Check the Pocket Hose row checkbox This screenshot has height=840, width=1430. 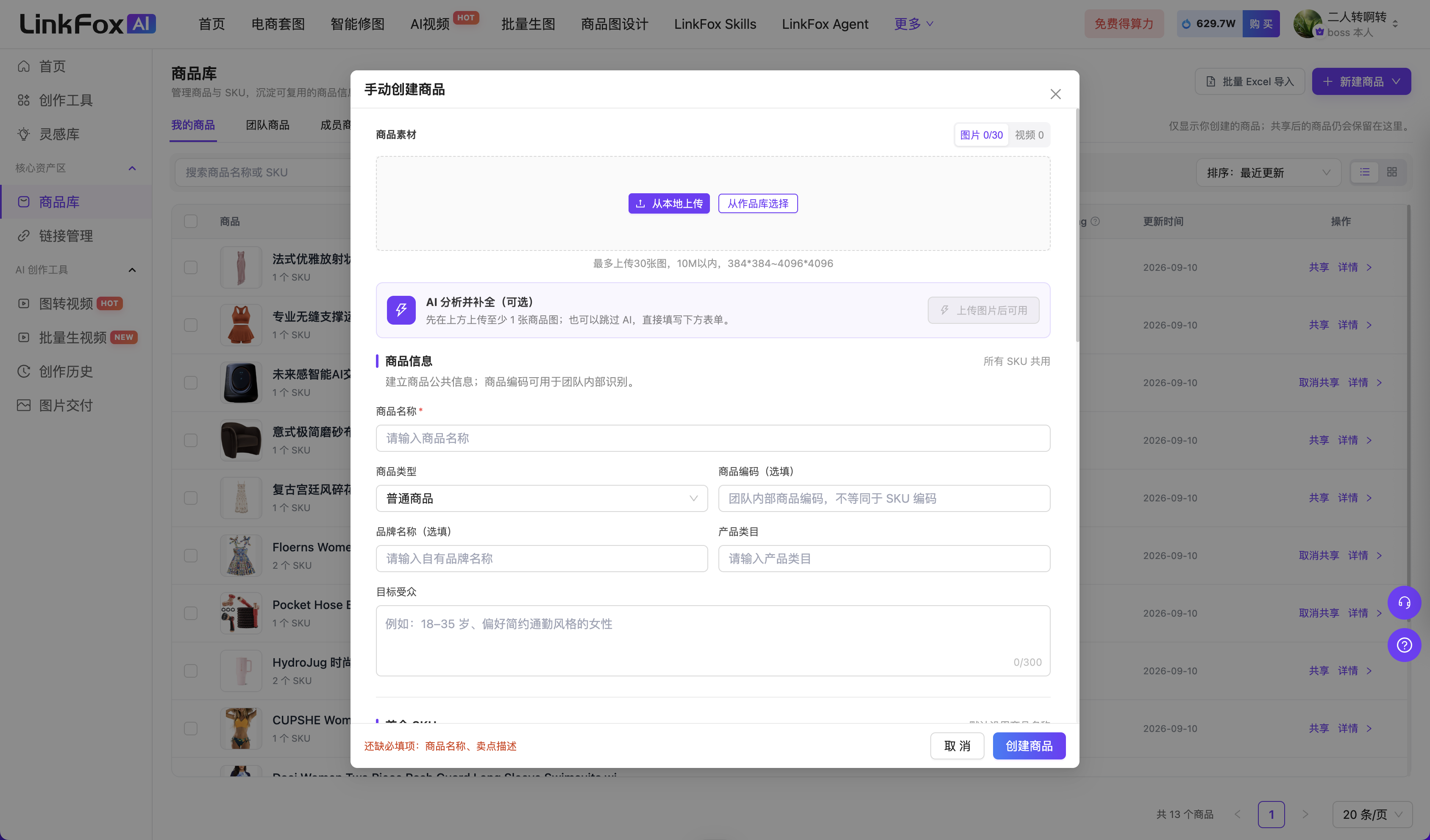click(191, 613)
